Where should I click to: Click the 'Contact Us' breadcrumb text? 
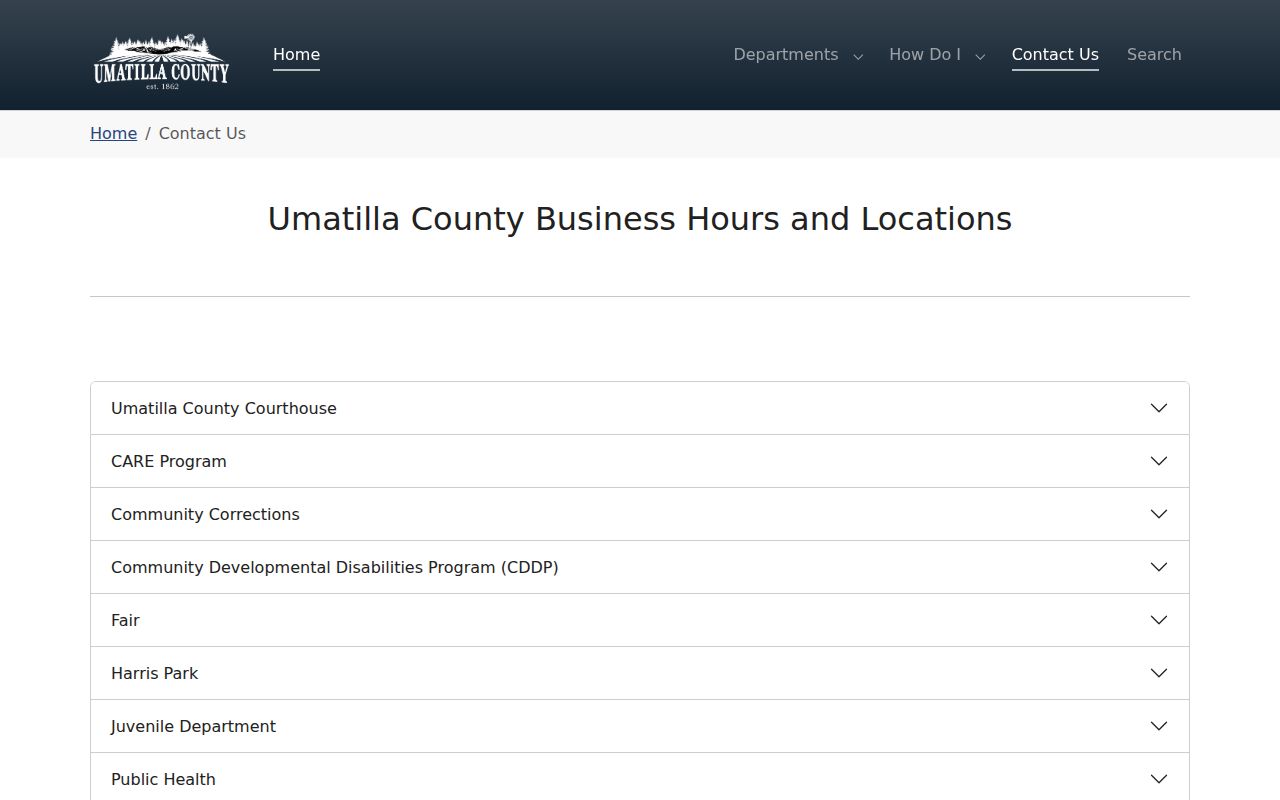click(x=202, y=133)
